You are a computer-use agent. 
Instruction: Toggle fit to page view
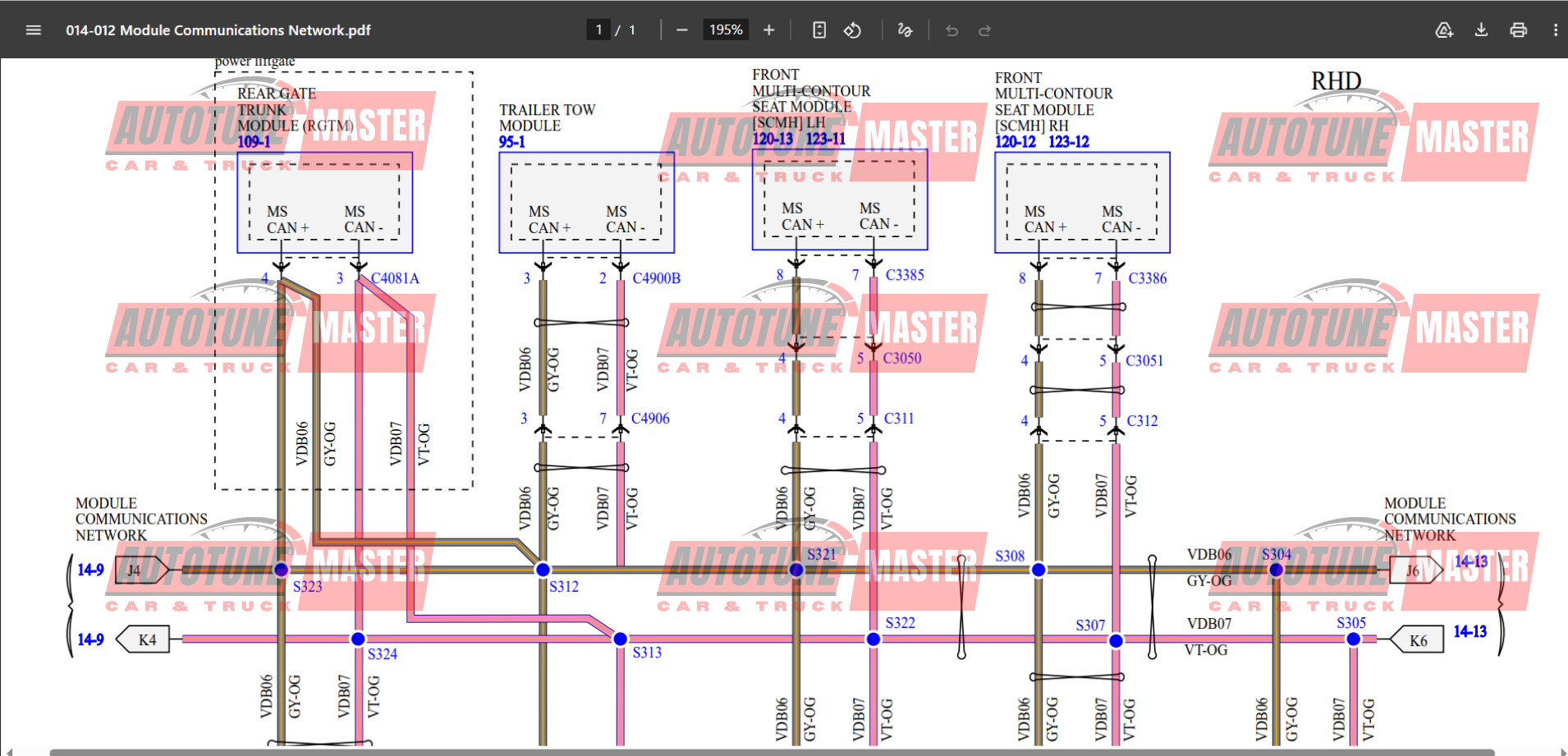(819, 30)
